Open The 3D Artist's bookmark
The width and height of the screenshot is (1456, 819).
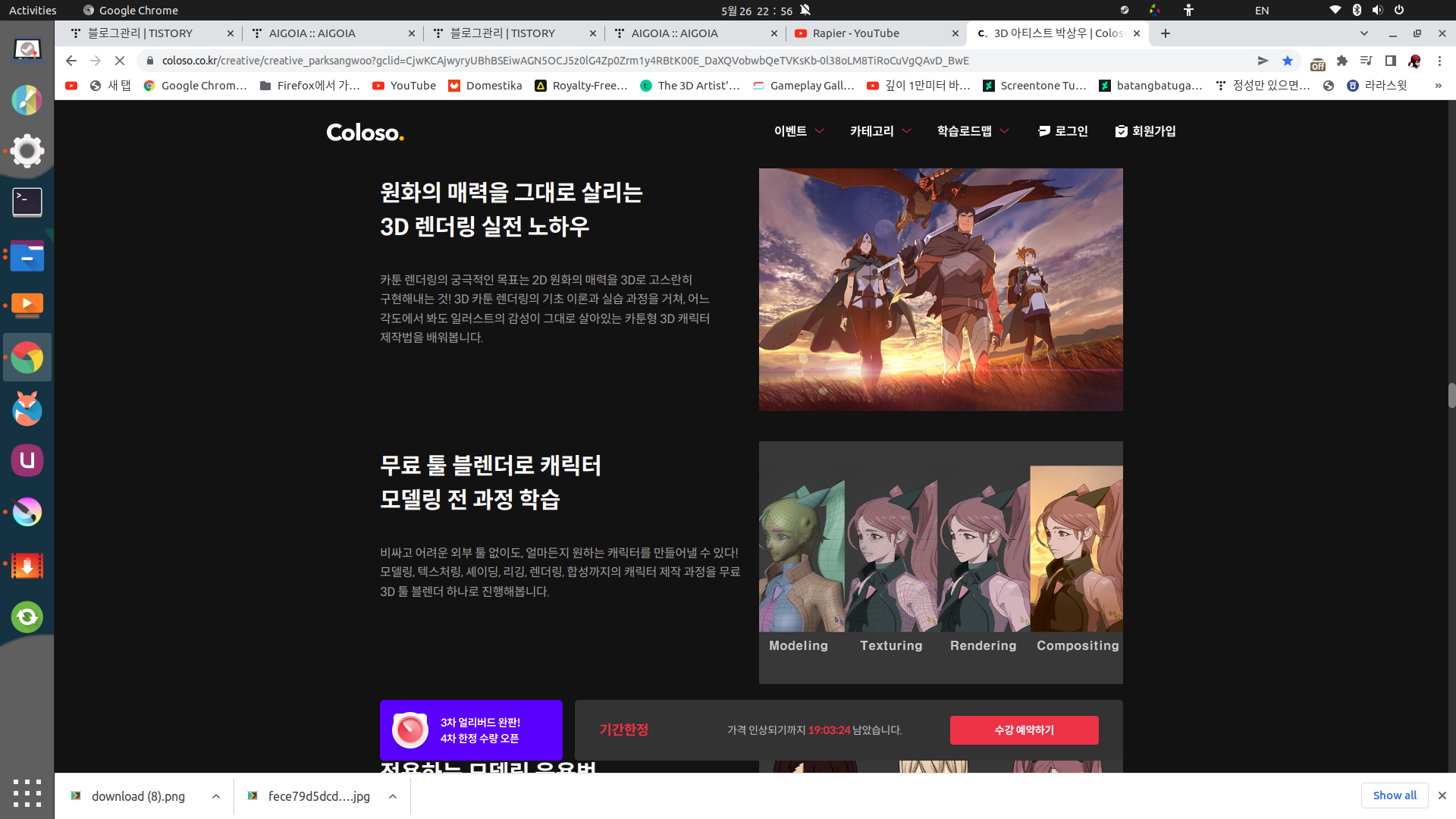point(690,86)
